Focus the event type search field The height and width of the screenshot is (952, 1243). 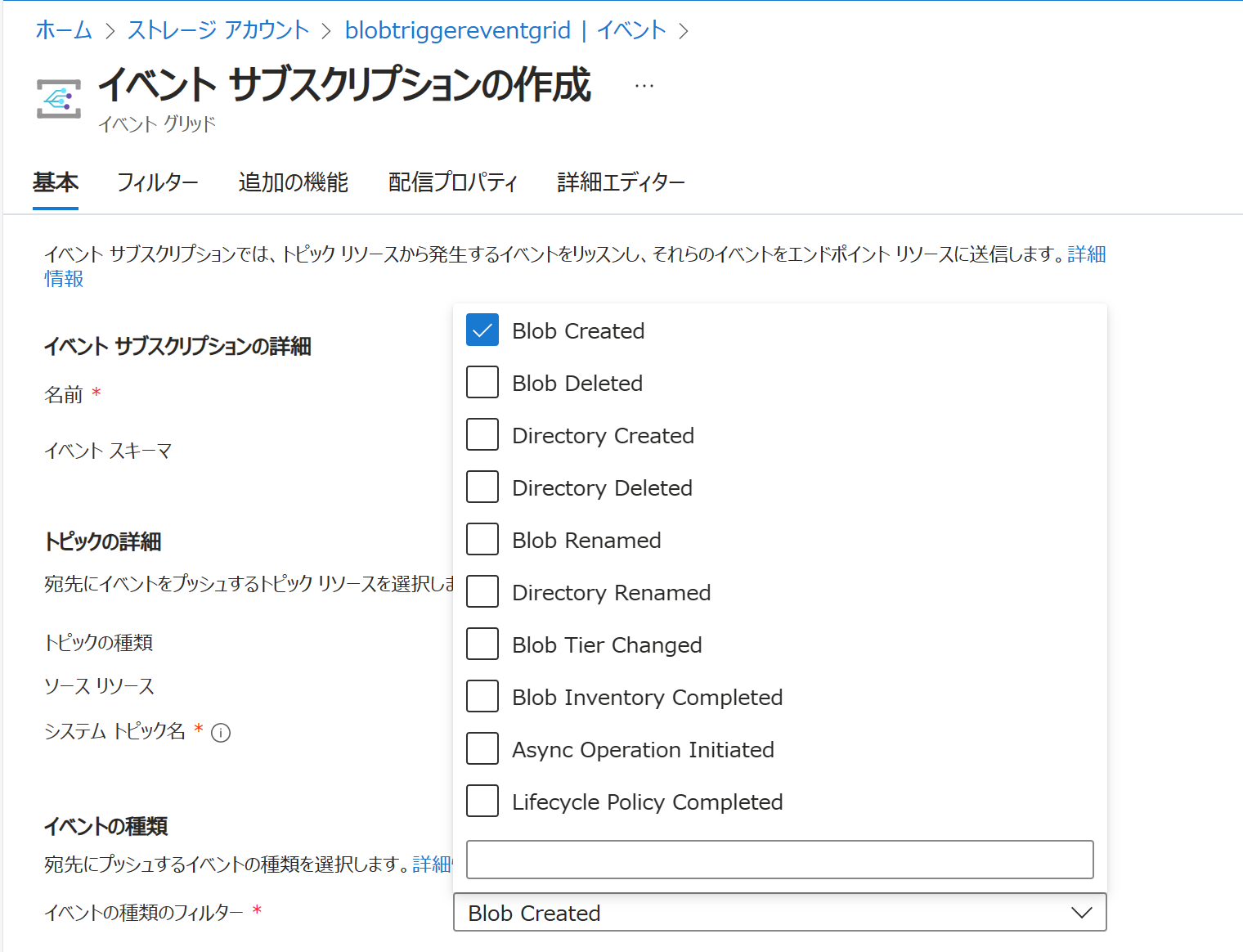coord(779,860)
